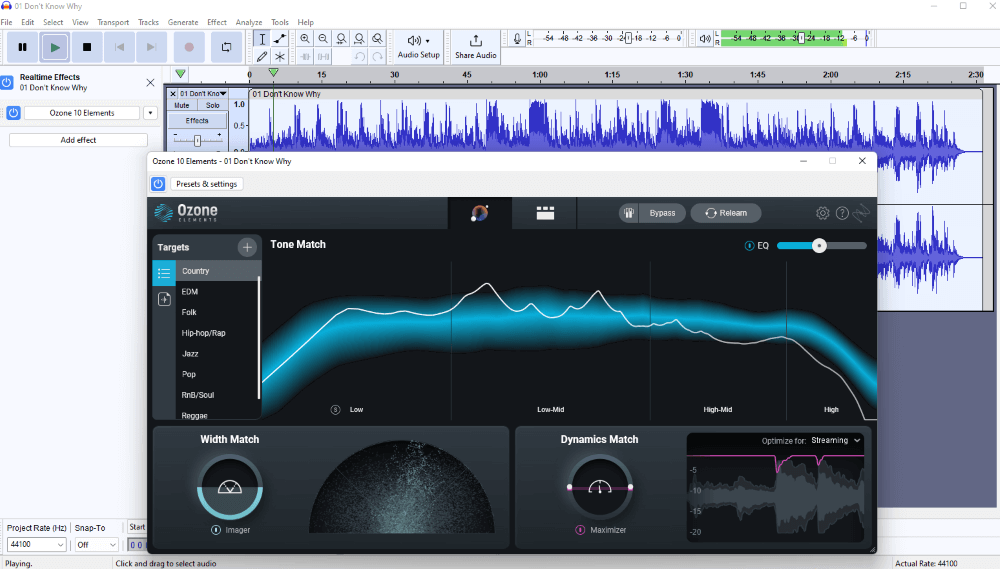Toggle Realtime Effects master power button
Image resolution: width=1000 pixels, height=569 pixels.
7,82
